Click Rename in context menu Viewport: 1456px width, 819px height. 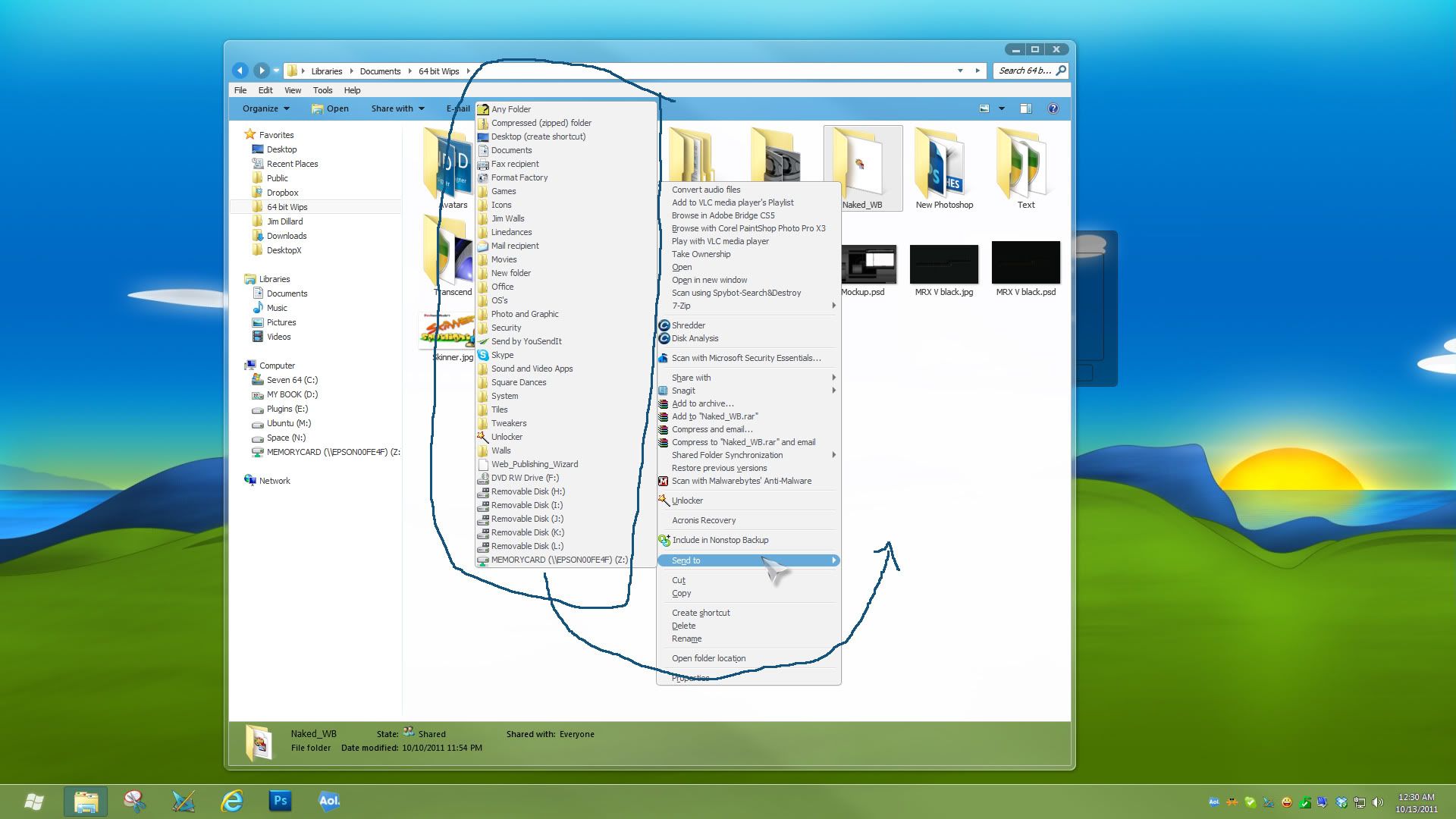pyautogui.click(x=686, y=639)
